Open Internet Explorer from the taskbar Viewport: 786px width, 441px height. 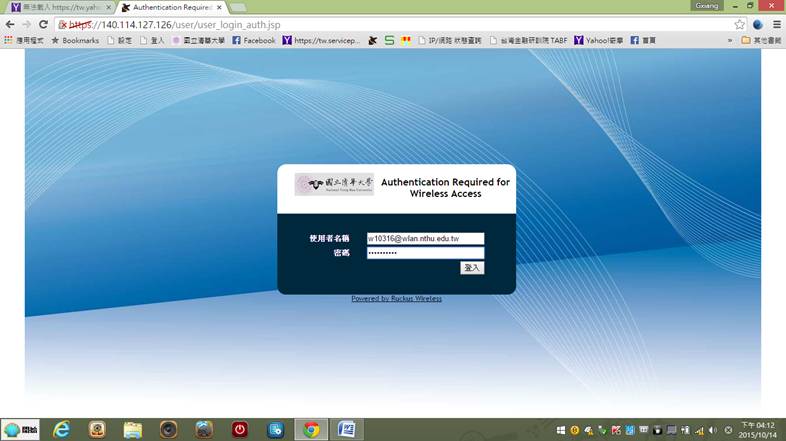62,429
